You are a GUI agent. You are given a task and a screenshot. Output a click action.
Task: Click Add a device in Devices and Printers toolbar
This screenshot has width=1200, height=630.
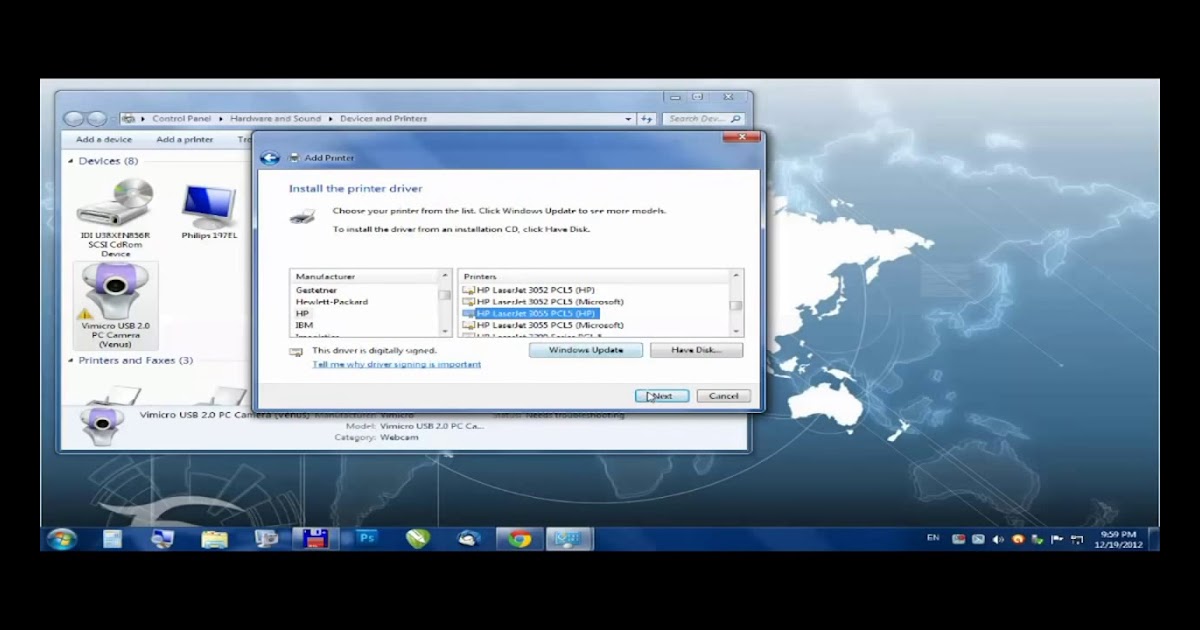click(x=104, y=140)
